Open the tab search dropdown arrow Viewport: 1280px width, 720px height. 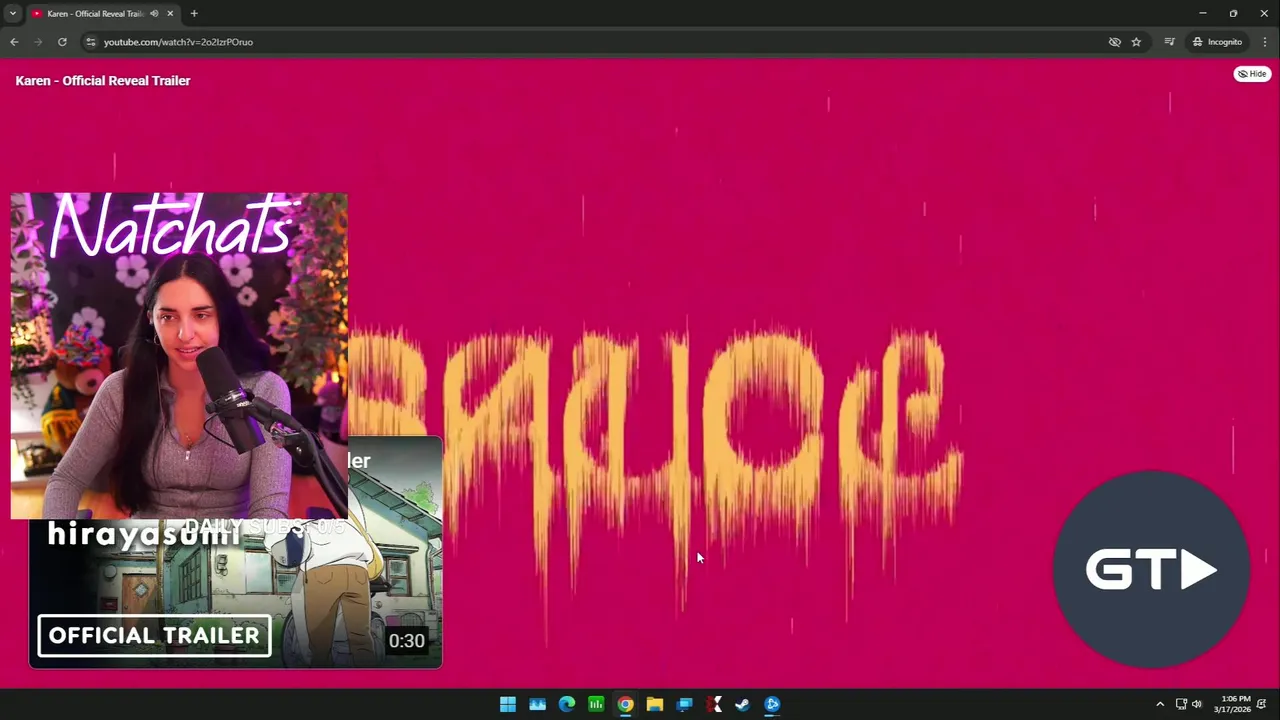(12, 14)
